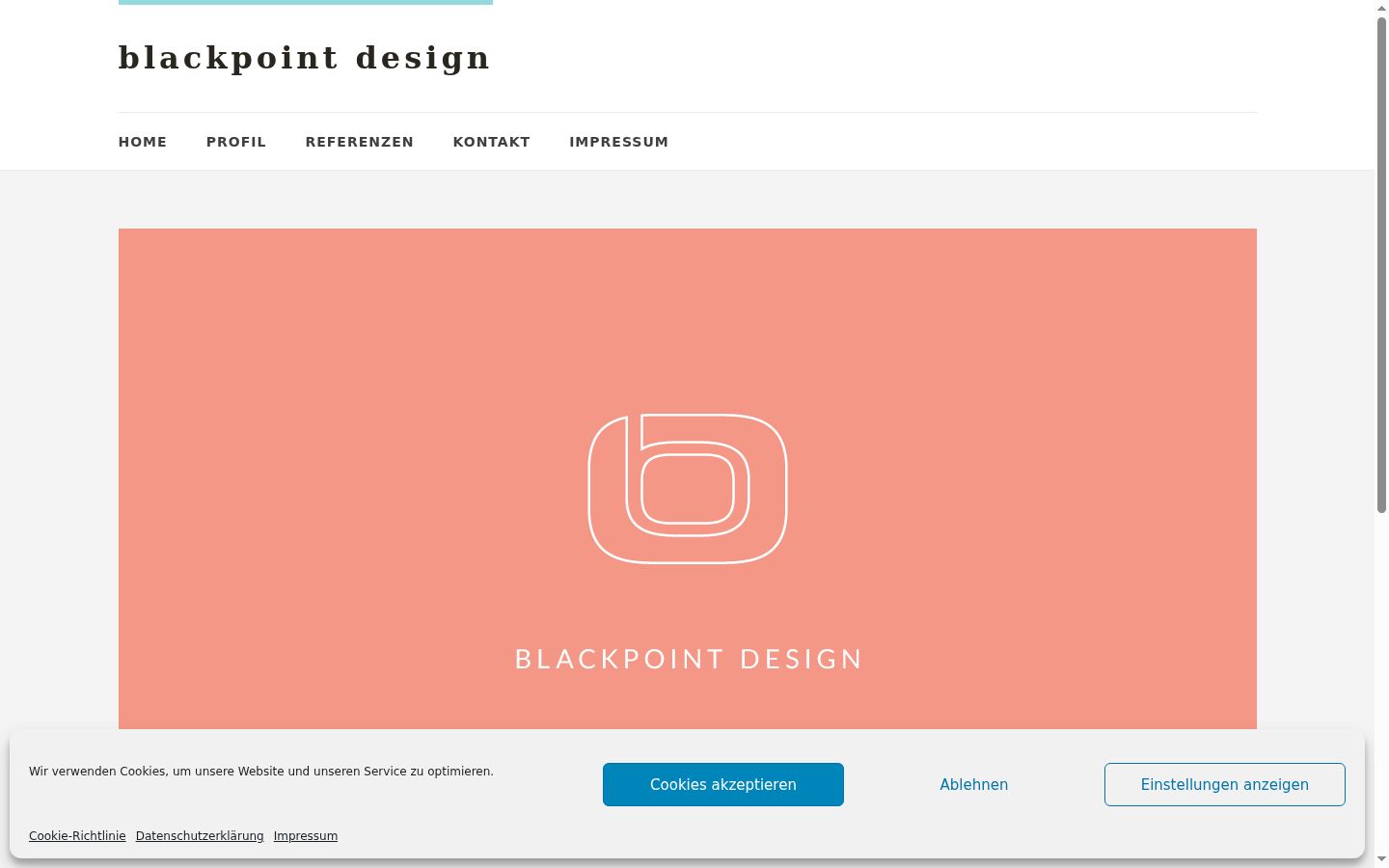Click the cookie notice message text
Viewport: 1389px width, 868px height.
point(261,772)
